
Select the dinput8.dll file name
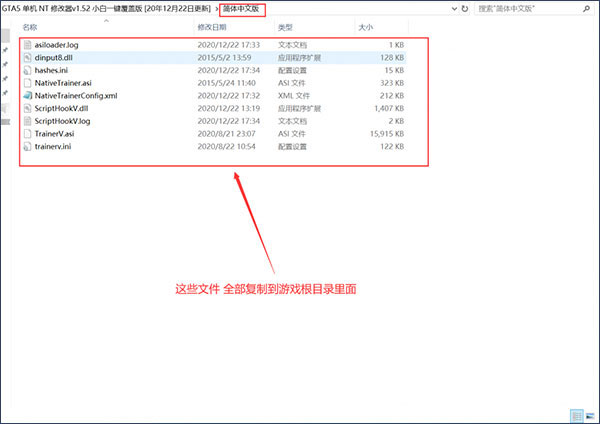coord(54,58)
